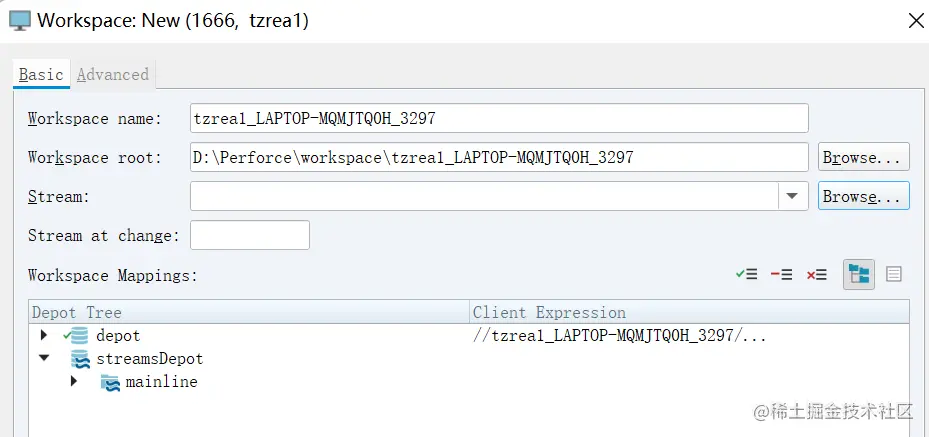The width and height of the screenshot is (929, 437).
Task: Click the include tree mapping icon
Action: click(x=747, y=275)
